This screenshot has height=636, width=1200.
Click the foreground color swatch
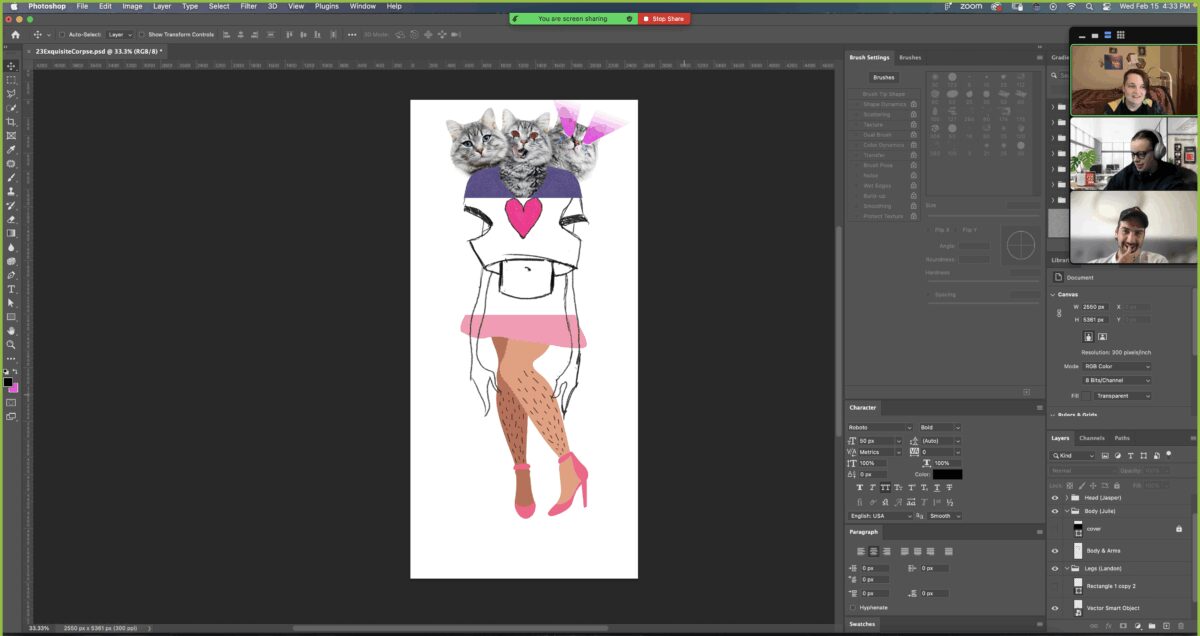[8, 382]
